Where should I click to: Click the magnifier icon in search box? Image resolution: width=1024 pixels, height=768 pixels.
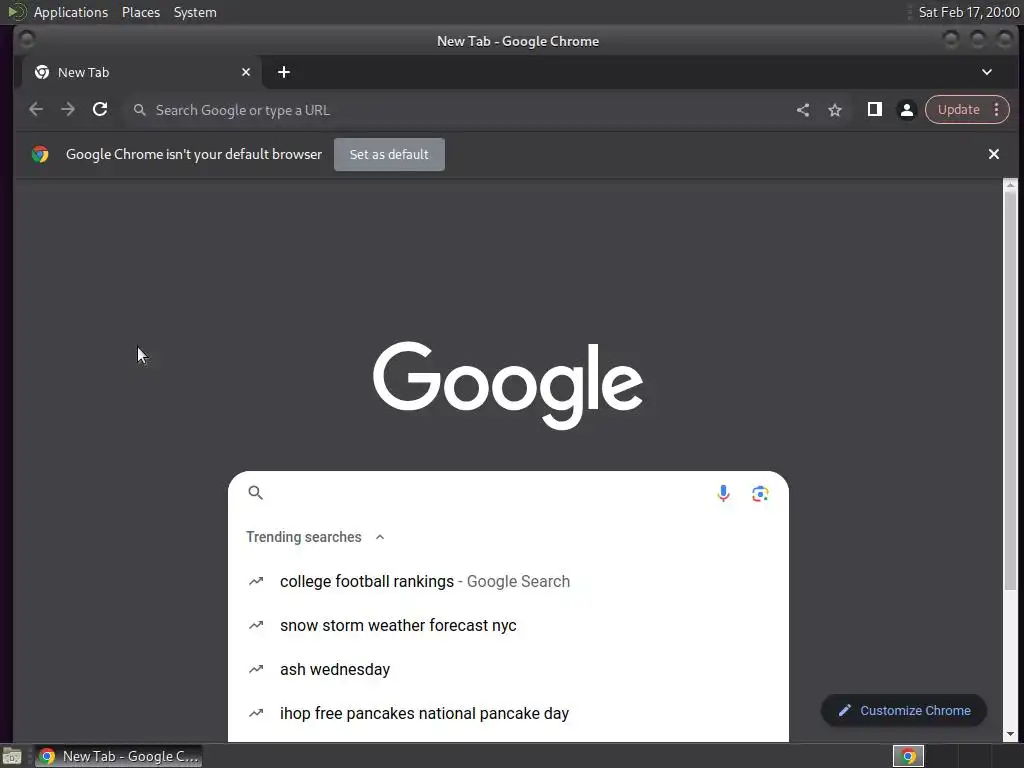(255, 493)
